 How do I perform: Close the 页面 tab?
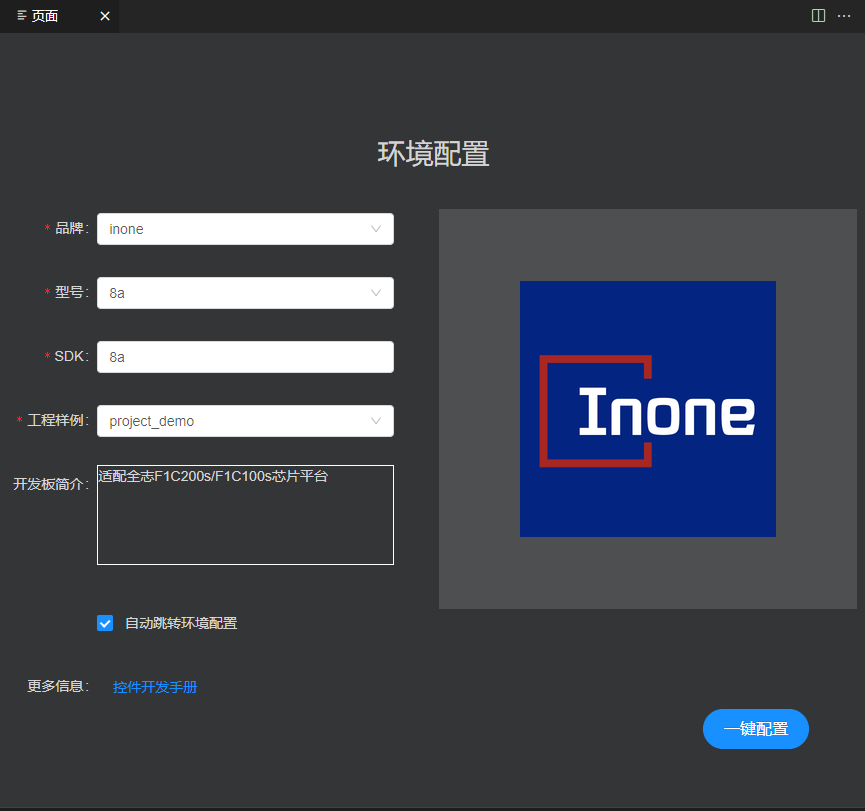[105, 16]
